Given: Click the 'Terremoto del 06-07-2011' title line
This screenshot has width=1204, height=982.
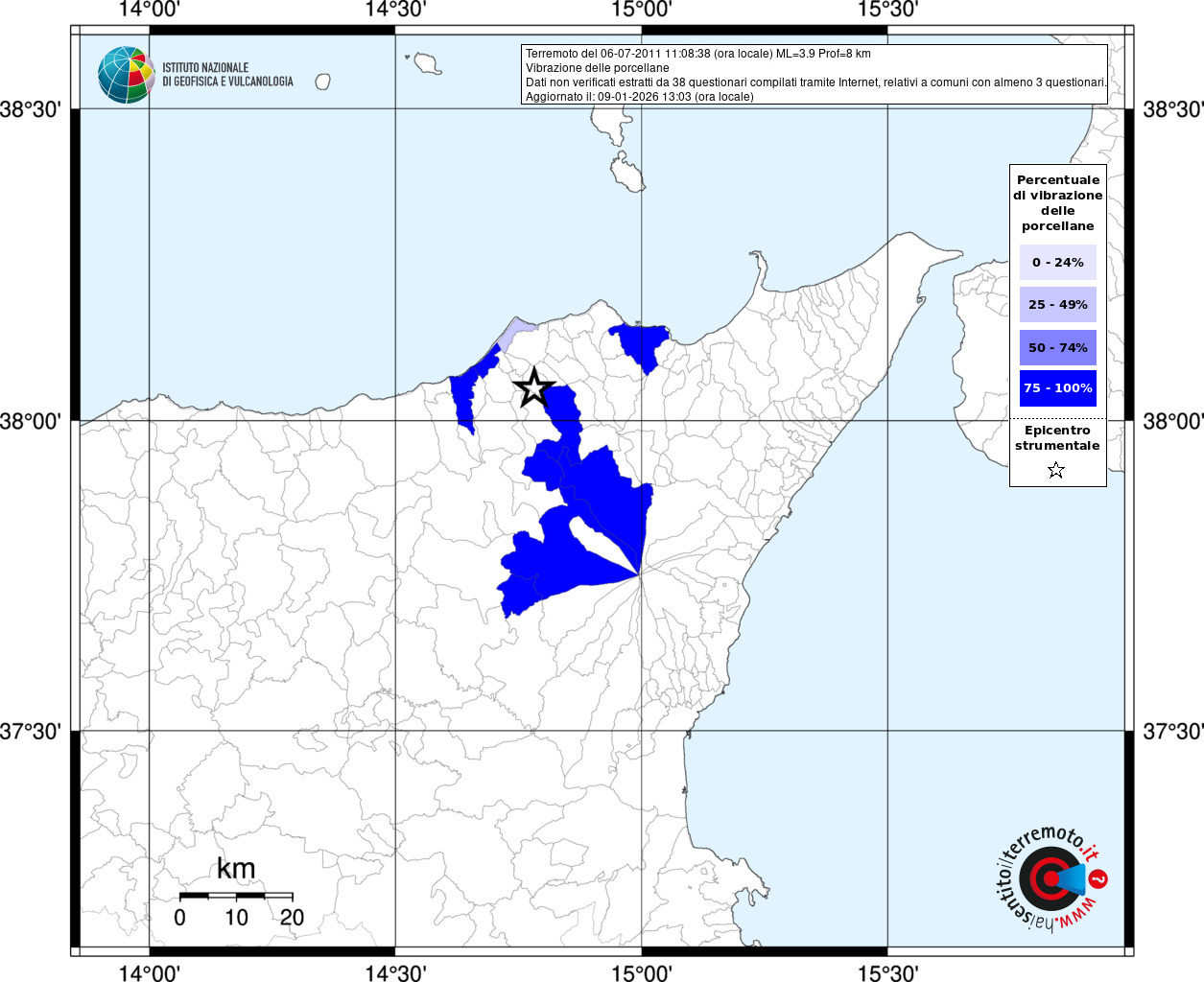Looking at the screenshot, I should pyautogui.click(x=698, y=54).
